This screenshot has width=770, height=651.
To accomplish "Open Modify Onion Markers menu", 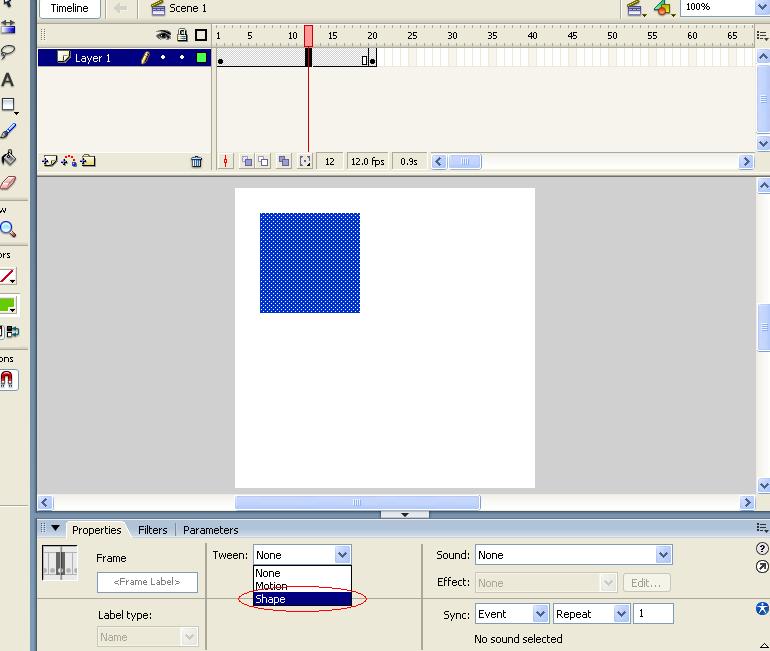I will tap(305, 161).
